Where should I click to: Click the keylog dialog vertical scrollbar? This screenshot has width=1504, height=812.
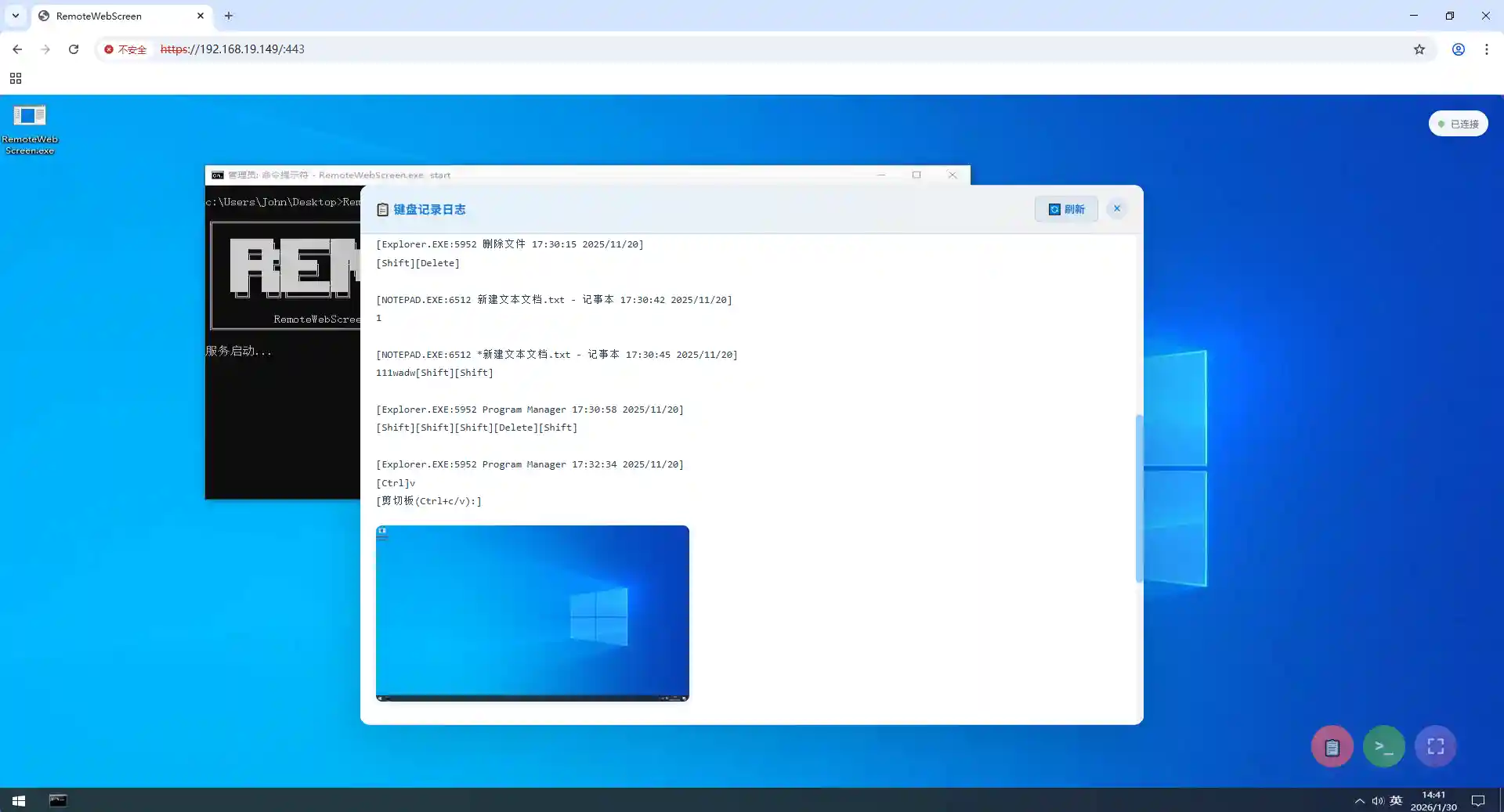(1139, 498)
